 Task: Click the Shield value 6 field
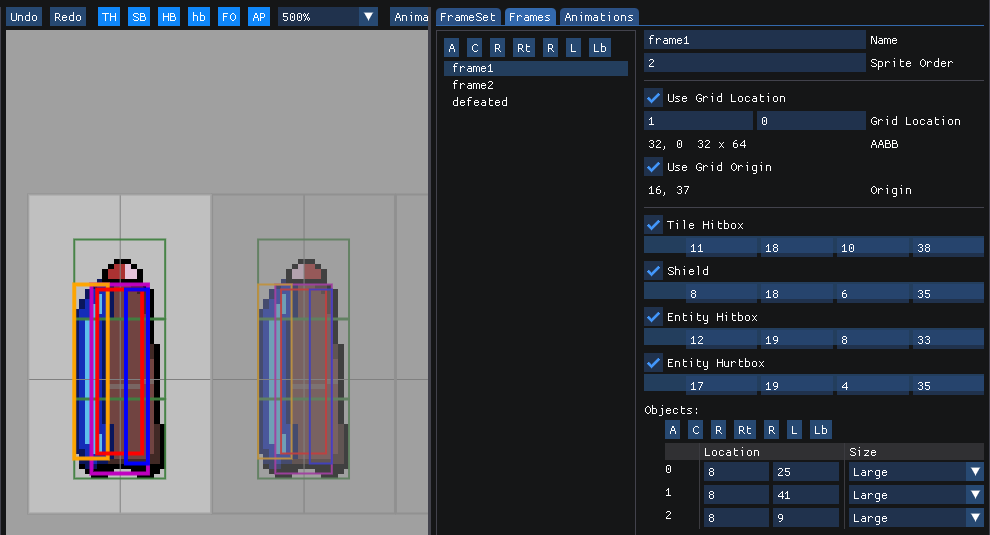pyautogui.click(x=873, y=294)
